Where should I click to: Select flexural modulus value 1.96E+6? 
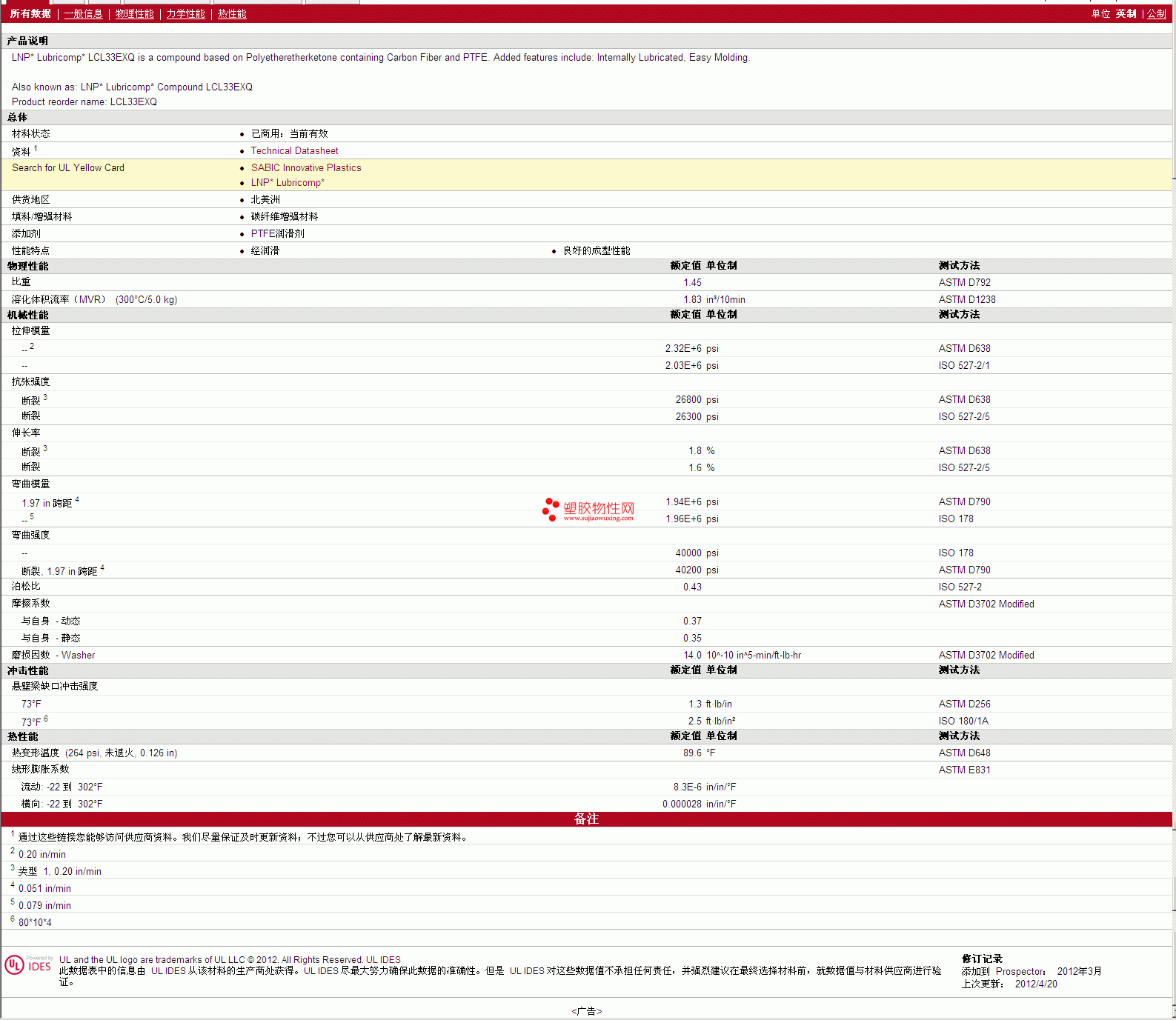point(683,519)
